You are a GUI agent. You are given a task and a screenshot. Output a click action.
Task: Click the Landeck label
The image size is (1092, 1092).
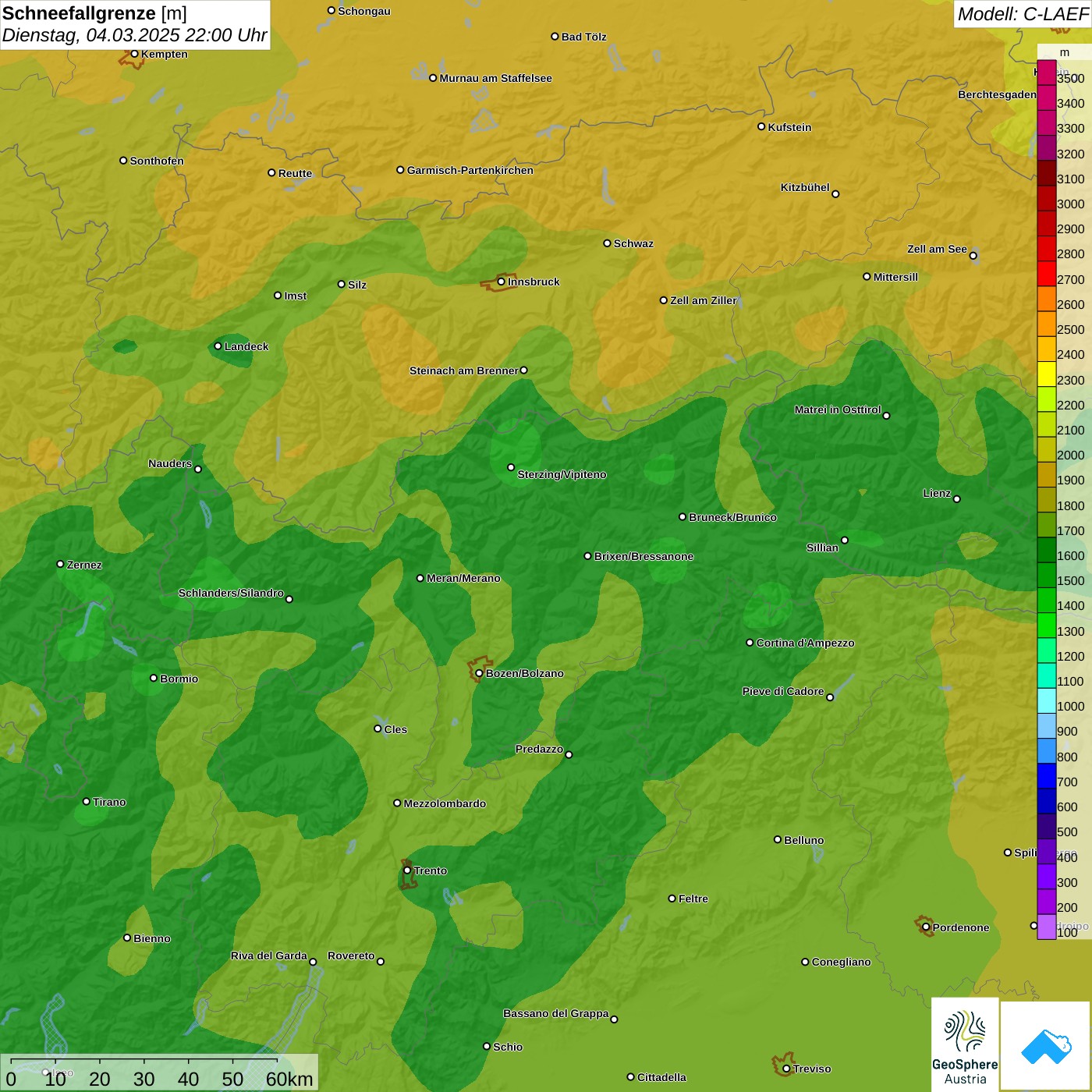(246, 346)
